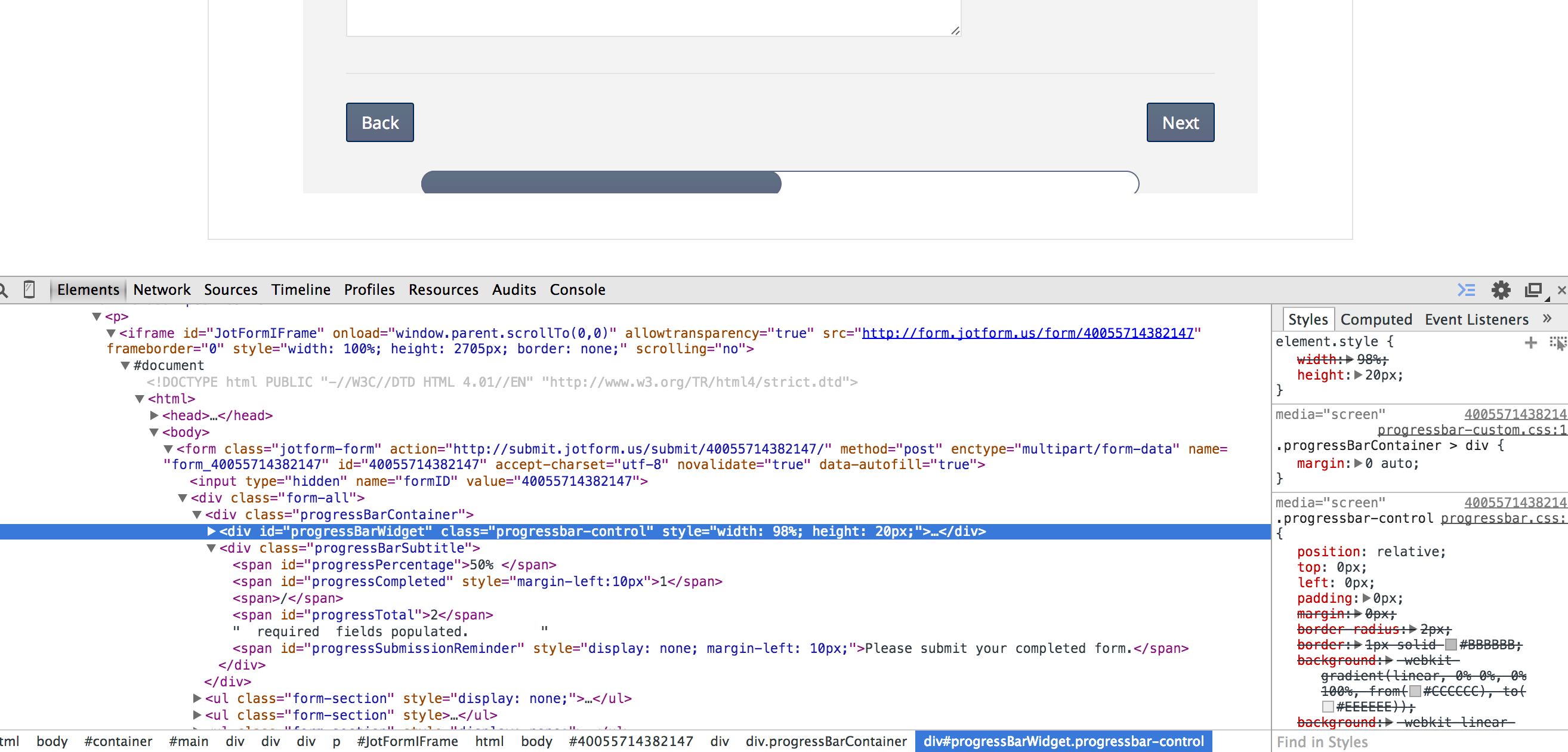Switch to the Network panel tab
The image size is (1568, 752).
(x=161, y=290)
